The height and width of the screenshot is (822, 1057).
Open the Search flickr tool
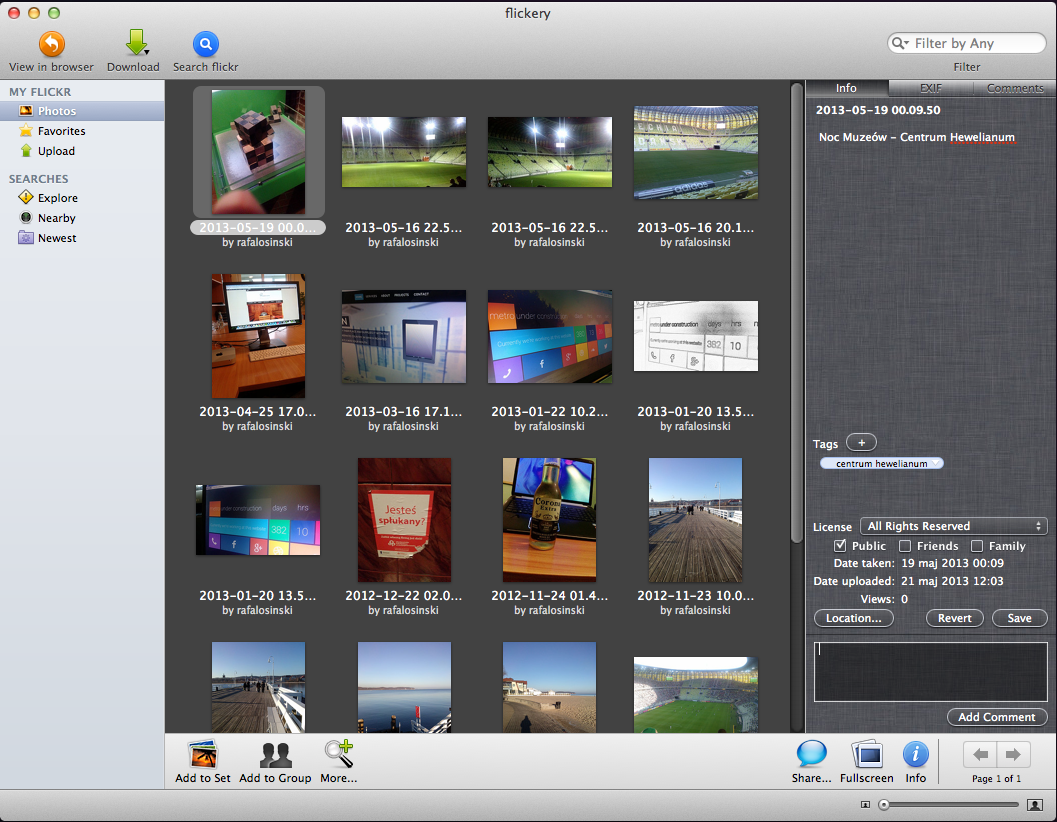(205, 45)
